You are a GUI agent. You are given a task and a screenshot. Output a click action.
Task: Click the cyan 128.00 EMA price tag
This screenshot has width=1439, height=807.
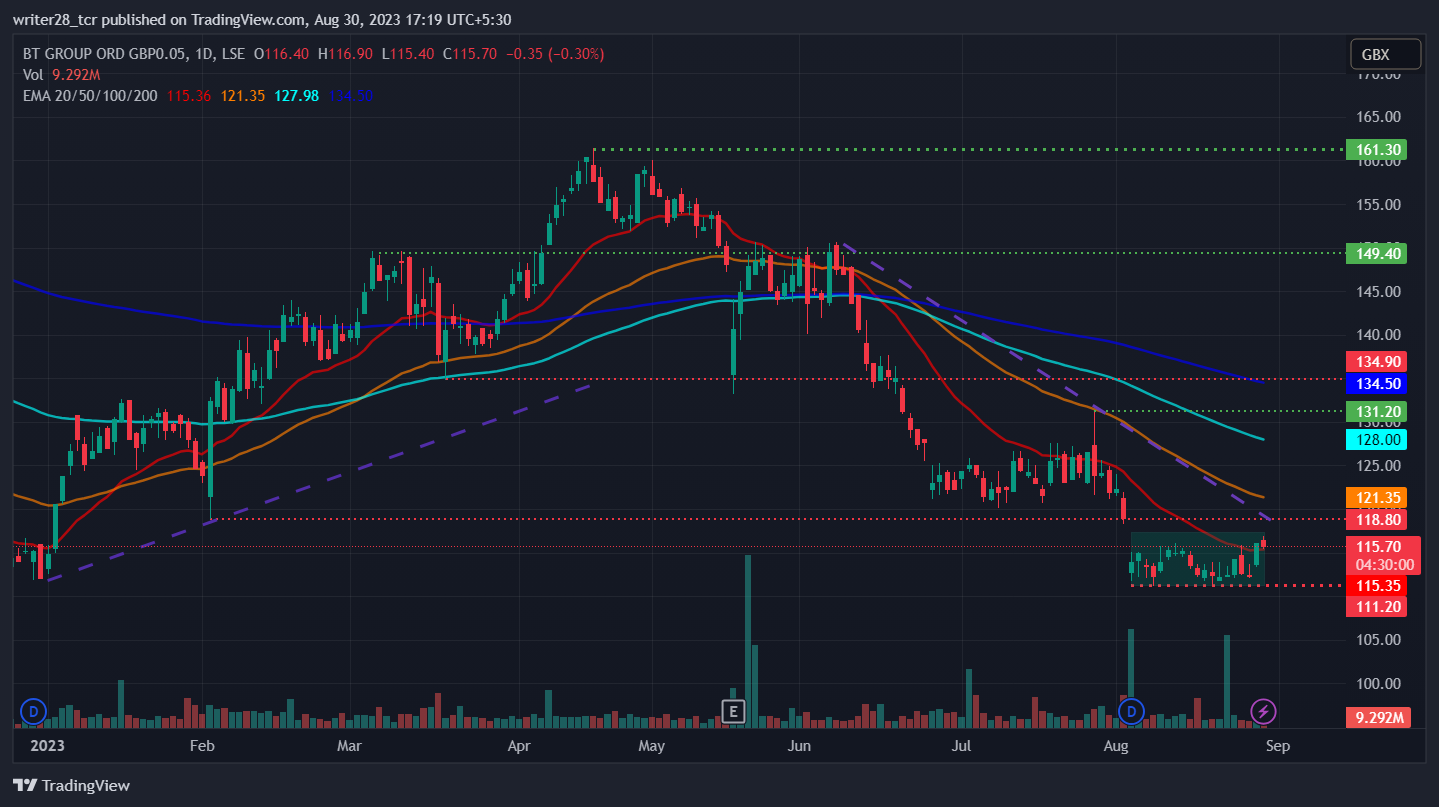[1377, 439]
